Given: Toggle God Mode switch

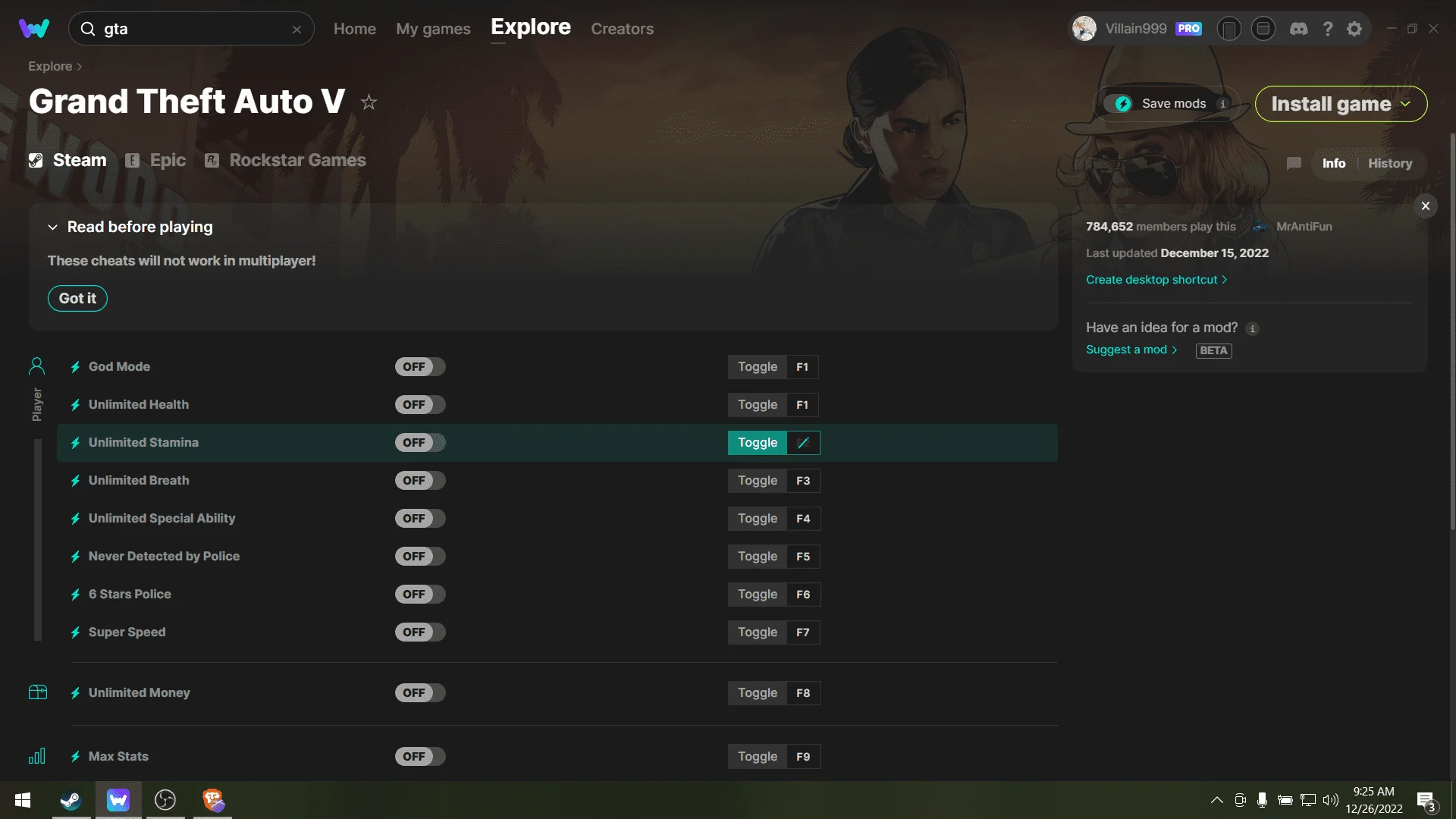Looking at the screenshot, I should (419, 367).
